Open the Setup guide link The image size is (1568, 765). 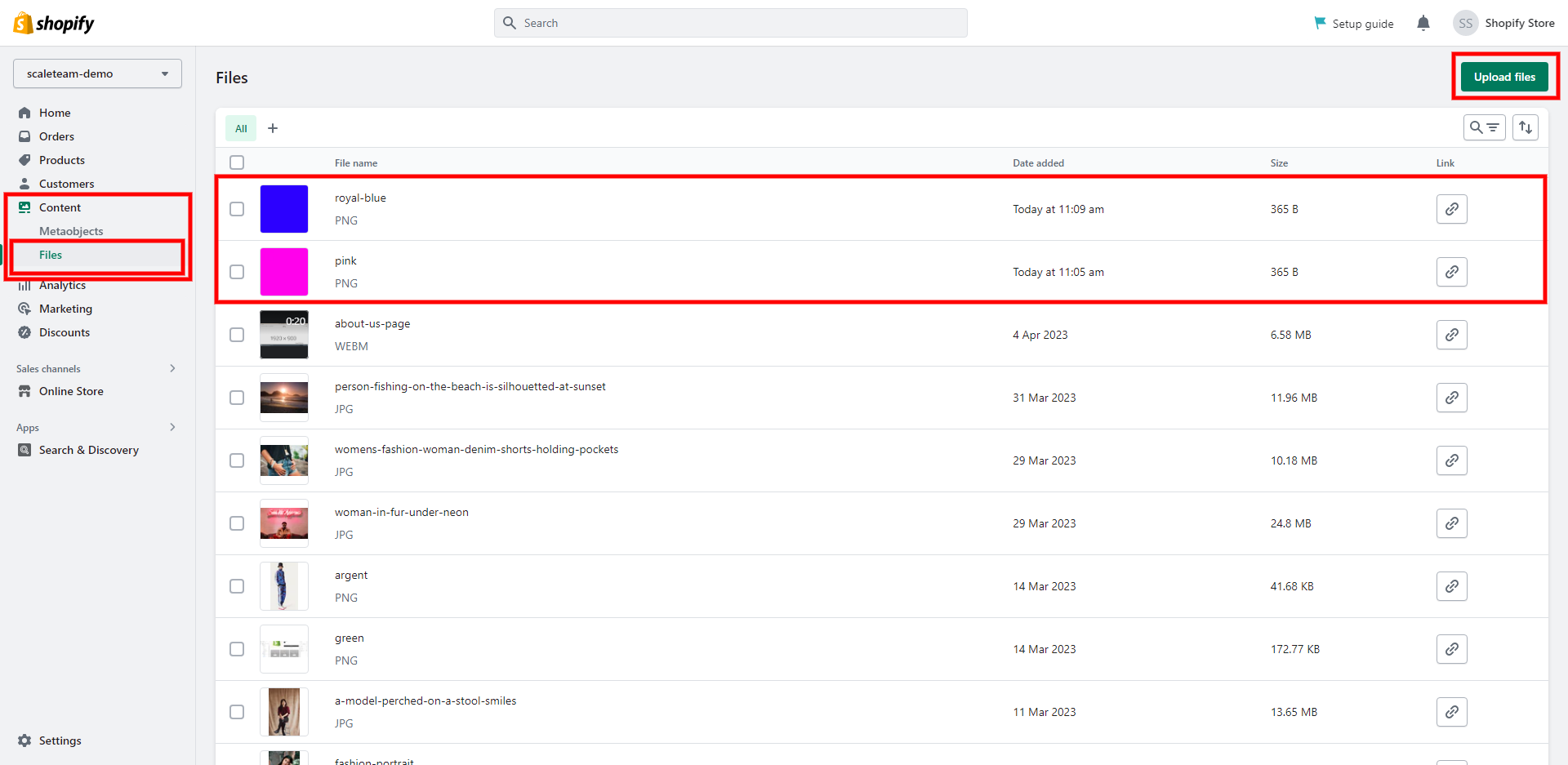pos(1353,24)
